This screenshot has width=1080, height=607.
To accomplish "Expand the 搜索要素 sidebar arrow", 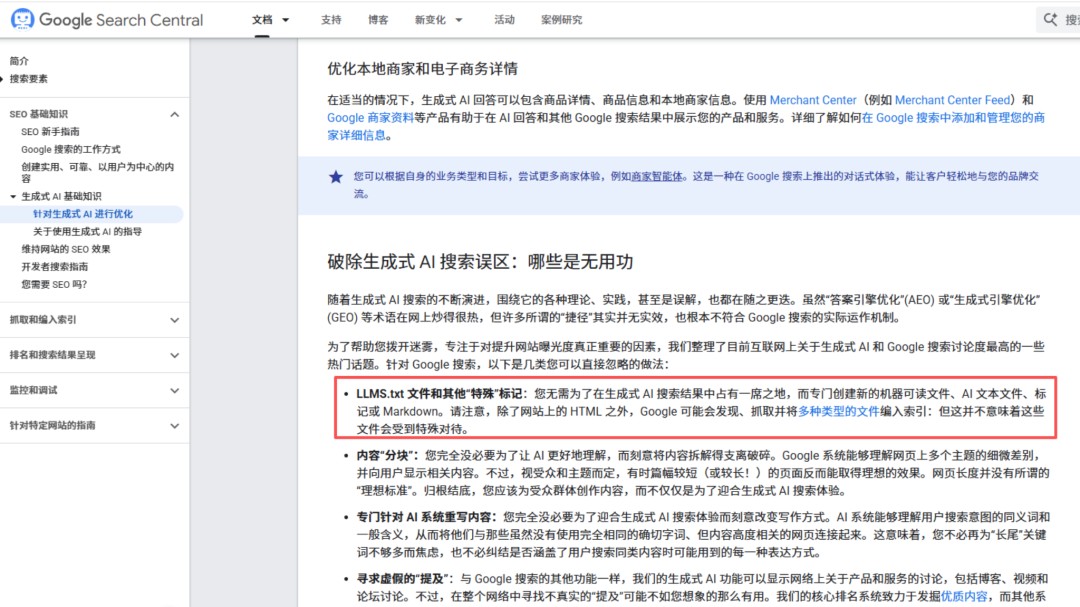I will (2, 79).
